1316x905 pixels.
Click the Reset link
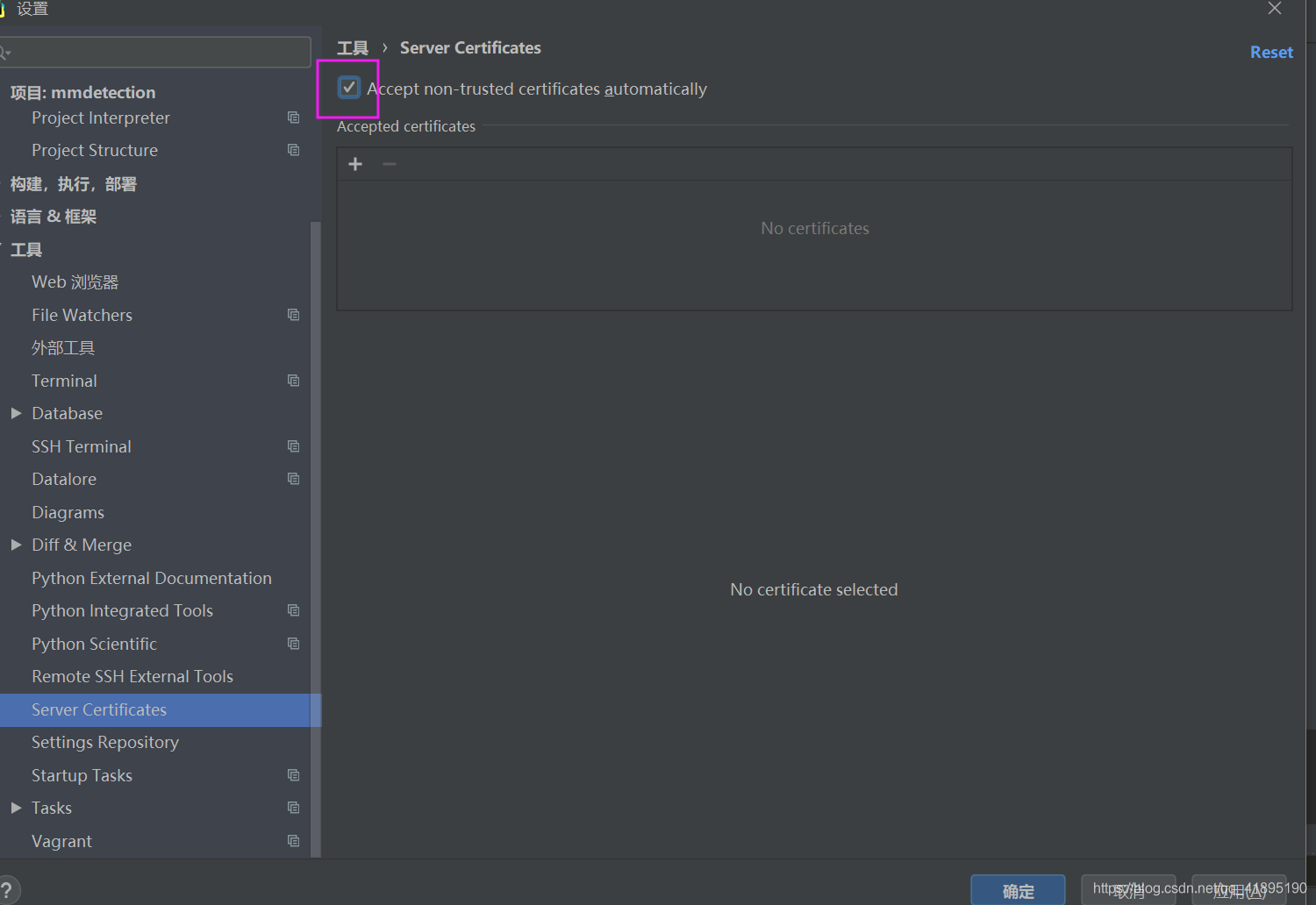pyautogui.click(x=1271, y=53)
